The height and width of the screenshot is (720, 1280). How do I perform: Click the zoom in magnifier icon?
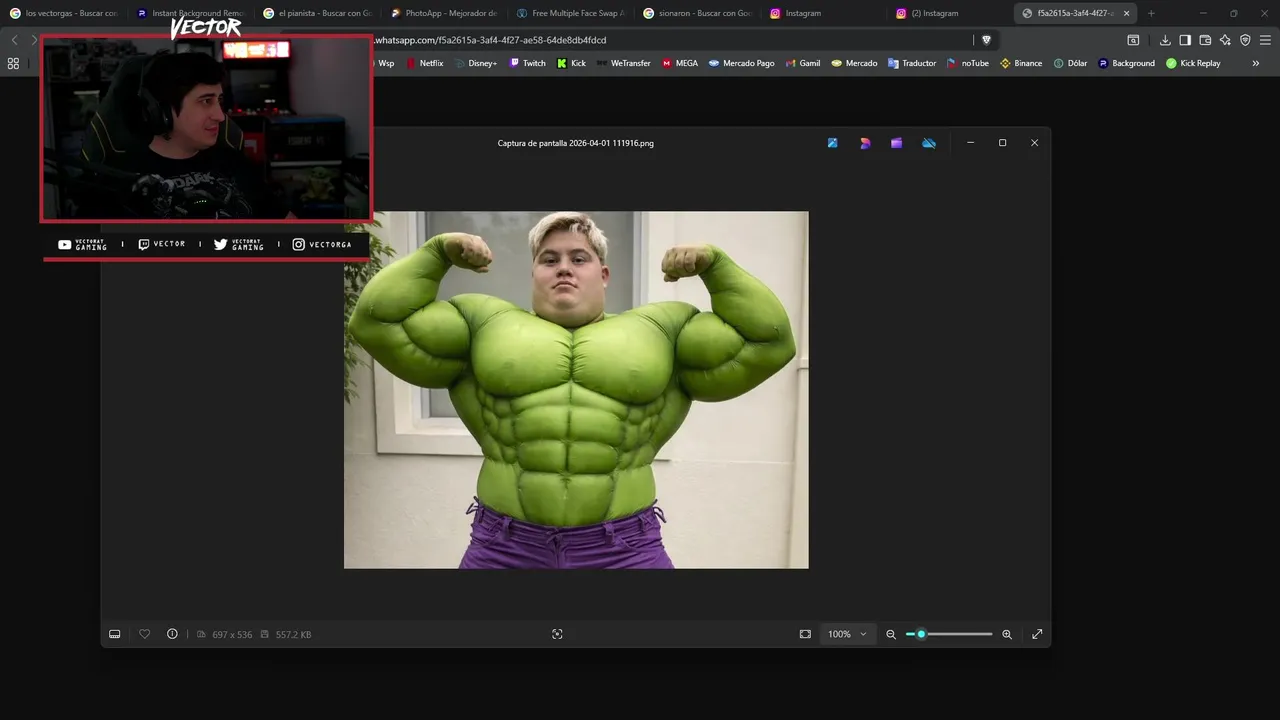1007,634
